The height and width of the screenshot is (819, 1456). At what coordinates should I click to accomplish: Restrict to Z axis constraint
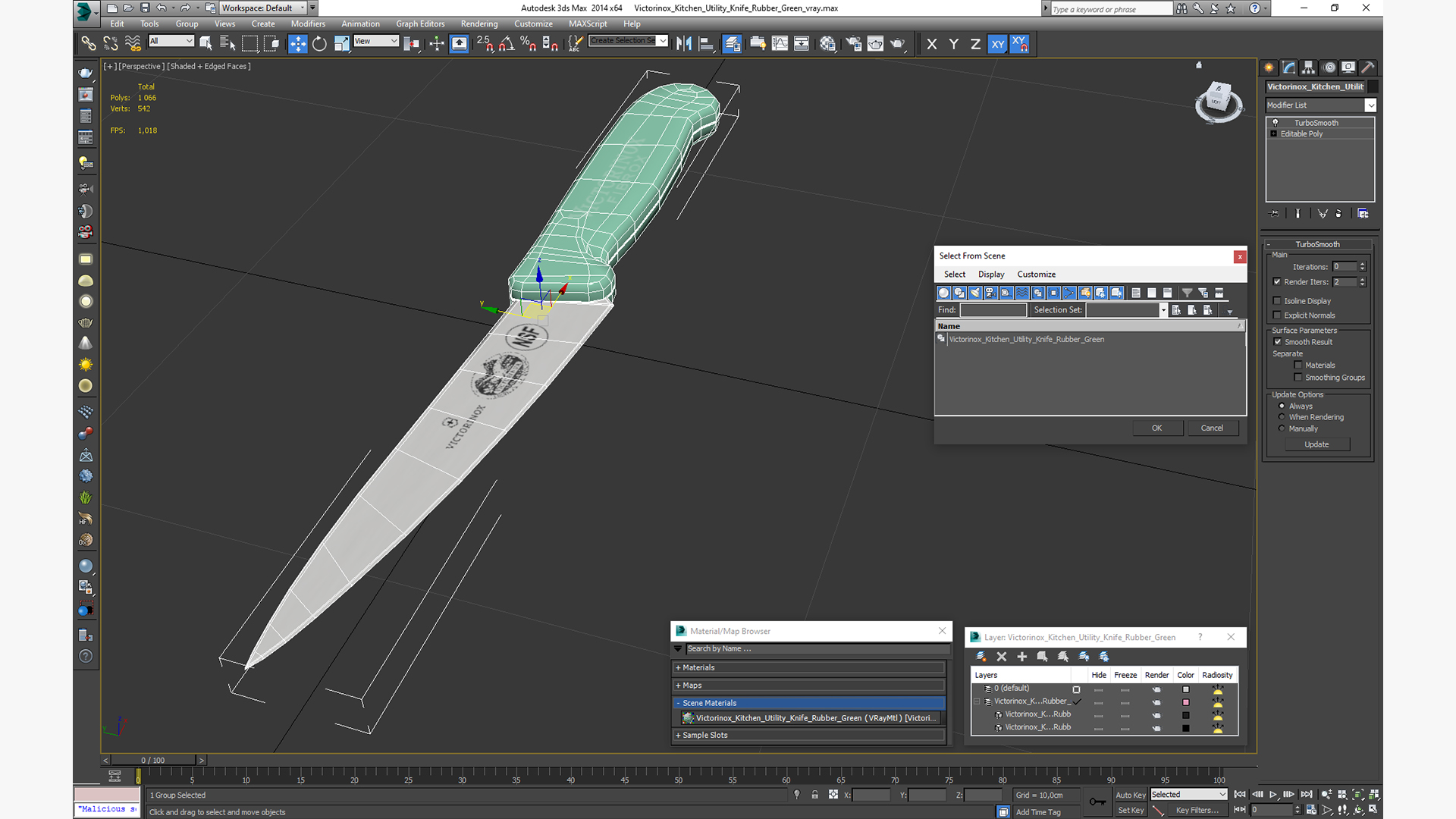coord(975,44)
